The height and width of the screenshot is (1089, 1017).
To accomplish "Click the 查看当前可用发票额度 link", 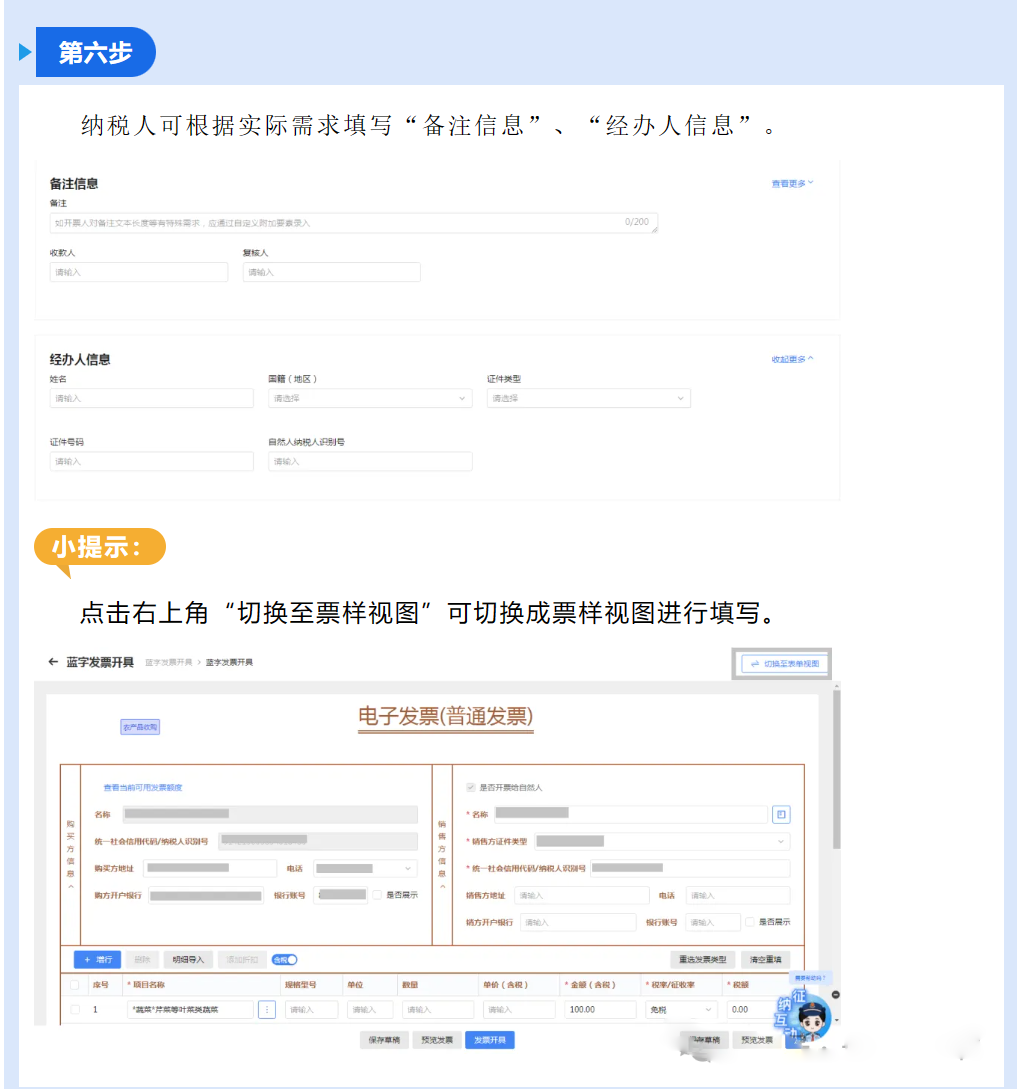I will click(143, 788).
